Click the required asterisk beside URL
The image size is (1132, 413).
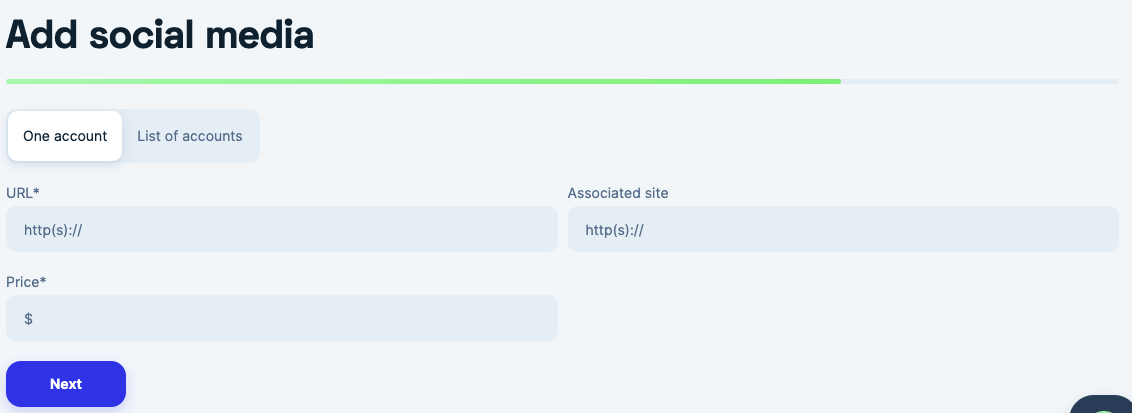(x=36, y=191)
